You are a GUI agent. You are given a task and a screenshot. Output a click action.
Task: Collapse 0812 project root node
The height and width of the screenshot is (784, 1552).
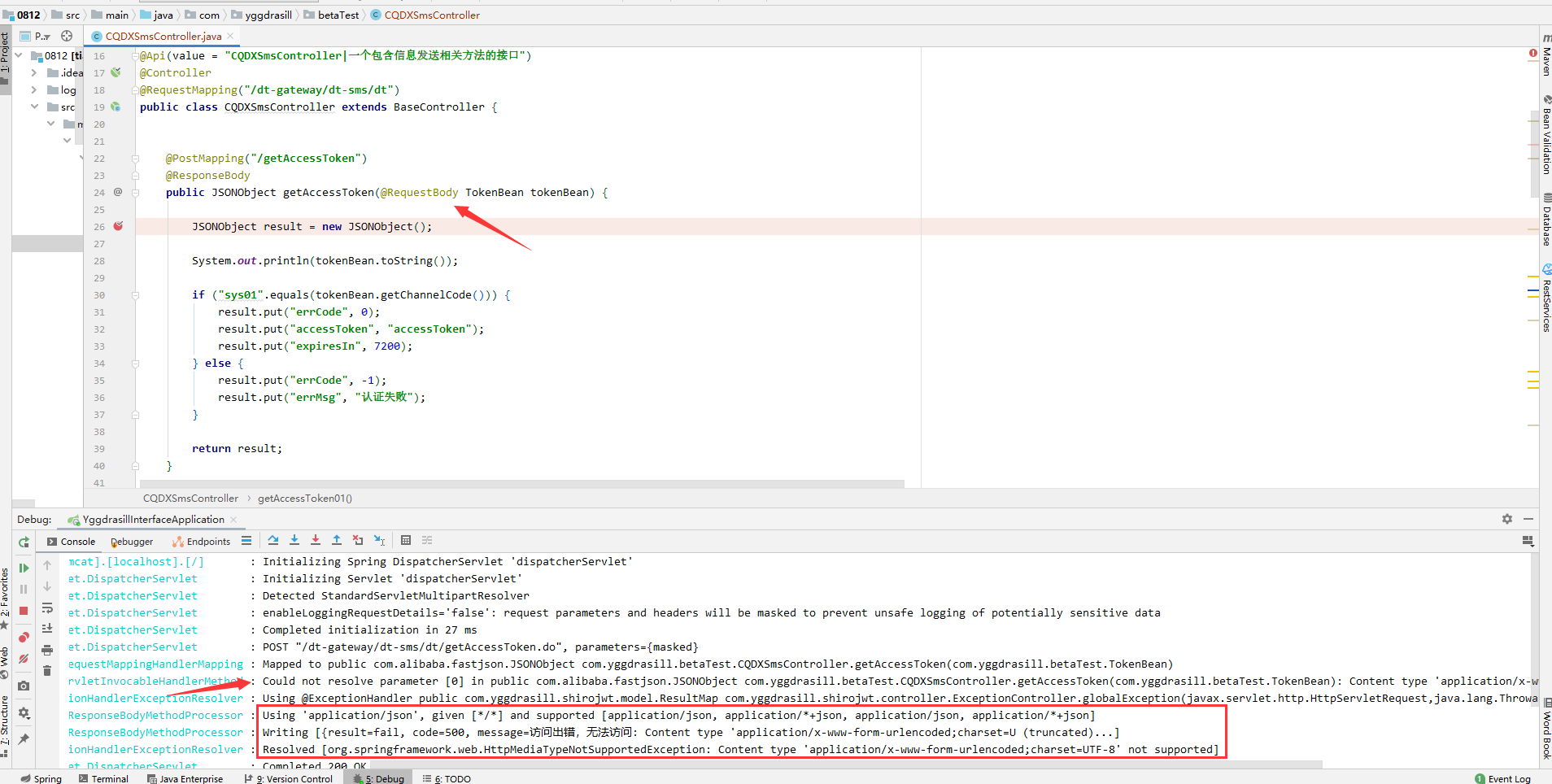[18, 55]
